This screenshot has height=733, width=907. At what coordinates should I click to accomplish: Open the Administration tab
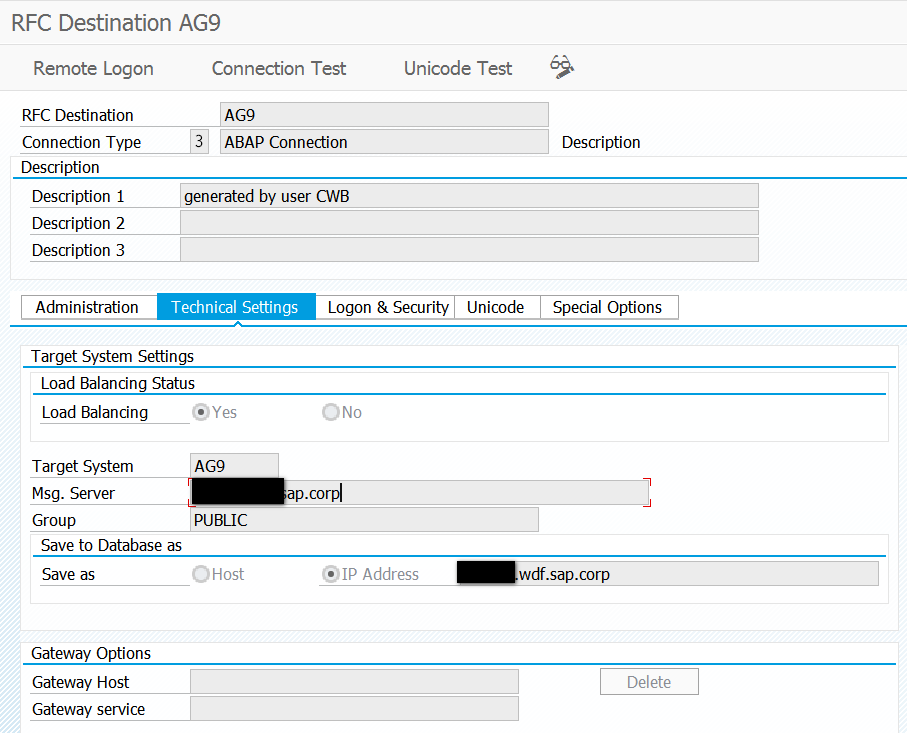pyautogui.click(x=89, y=307)
